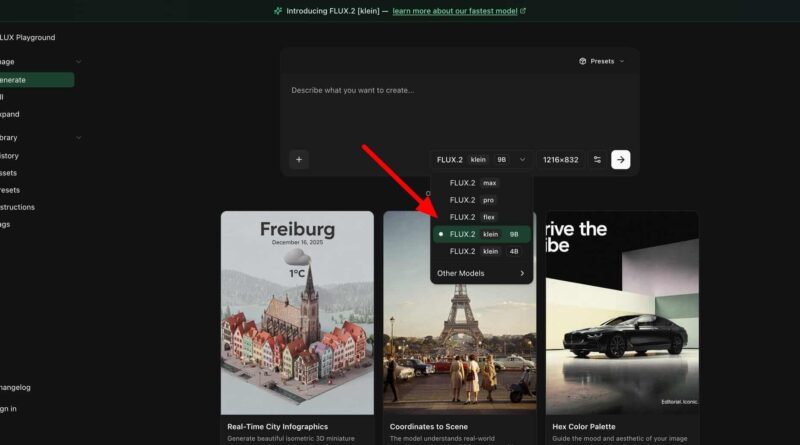The image size is (800, 445).
Task: Select FLUX.2 pro model
Action: [x=474, y=200]
